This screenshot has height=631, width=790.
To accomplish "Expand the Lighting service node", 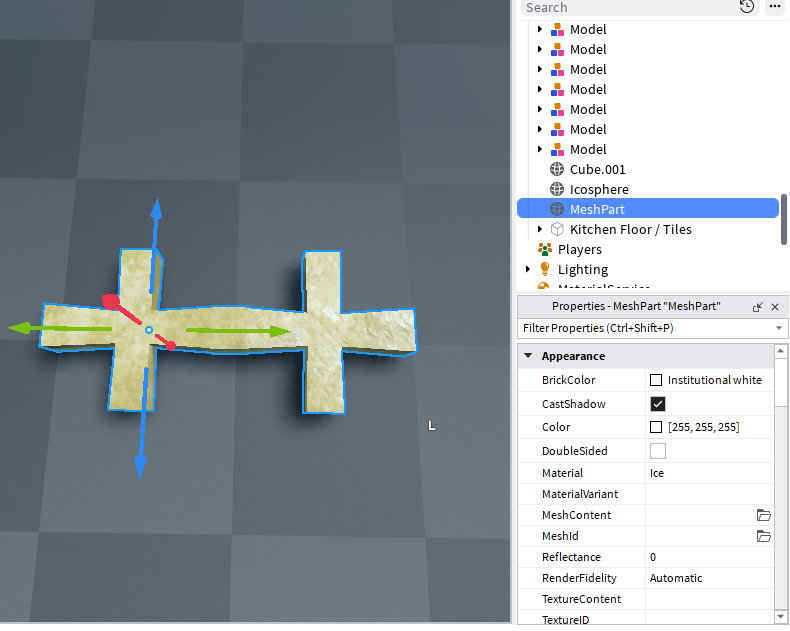I will tap(528, 269).
